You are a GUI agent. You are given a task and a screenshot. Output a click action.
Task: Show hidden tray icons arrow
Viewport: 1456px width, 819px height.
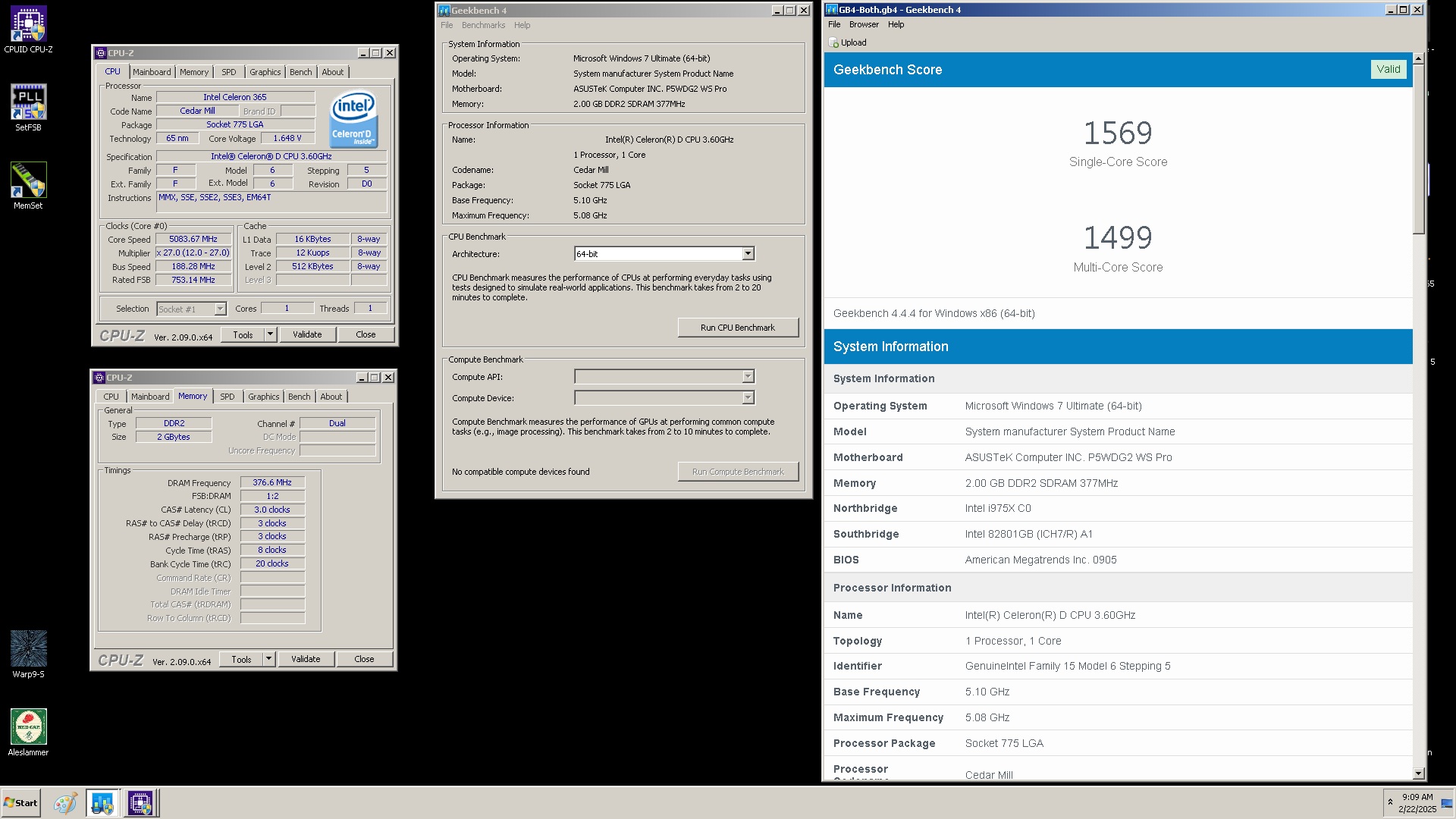(x=1389, y=802)
